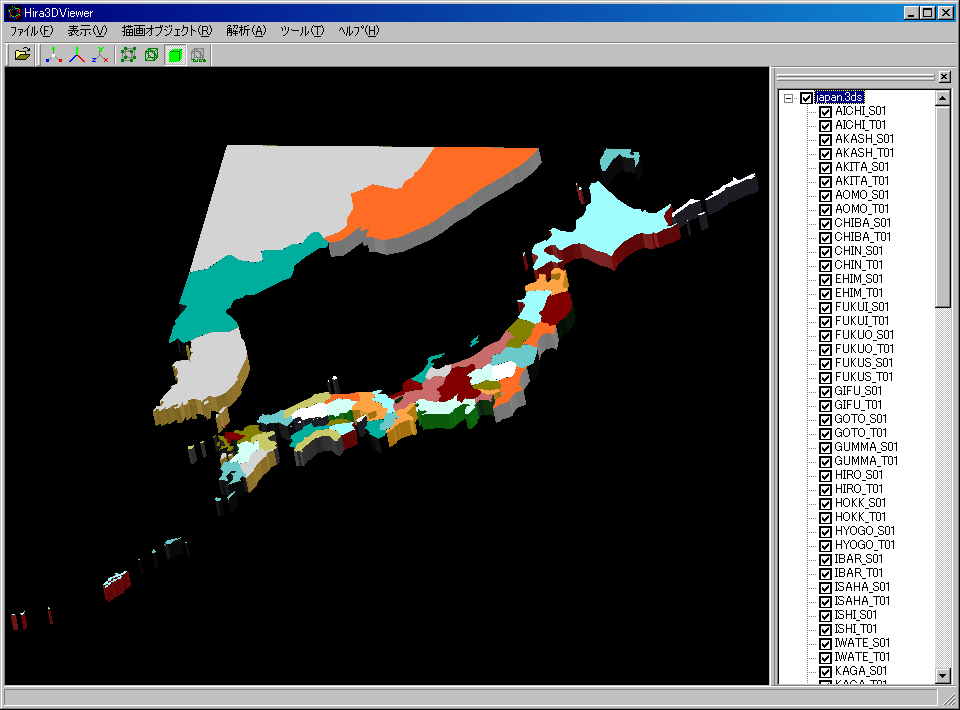Select the ISAHA_T01 tree item label
This screenshot has width=960, height=710.
point(862,601)
